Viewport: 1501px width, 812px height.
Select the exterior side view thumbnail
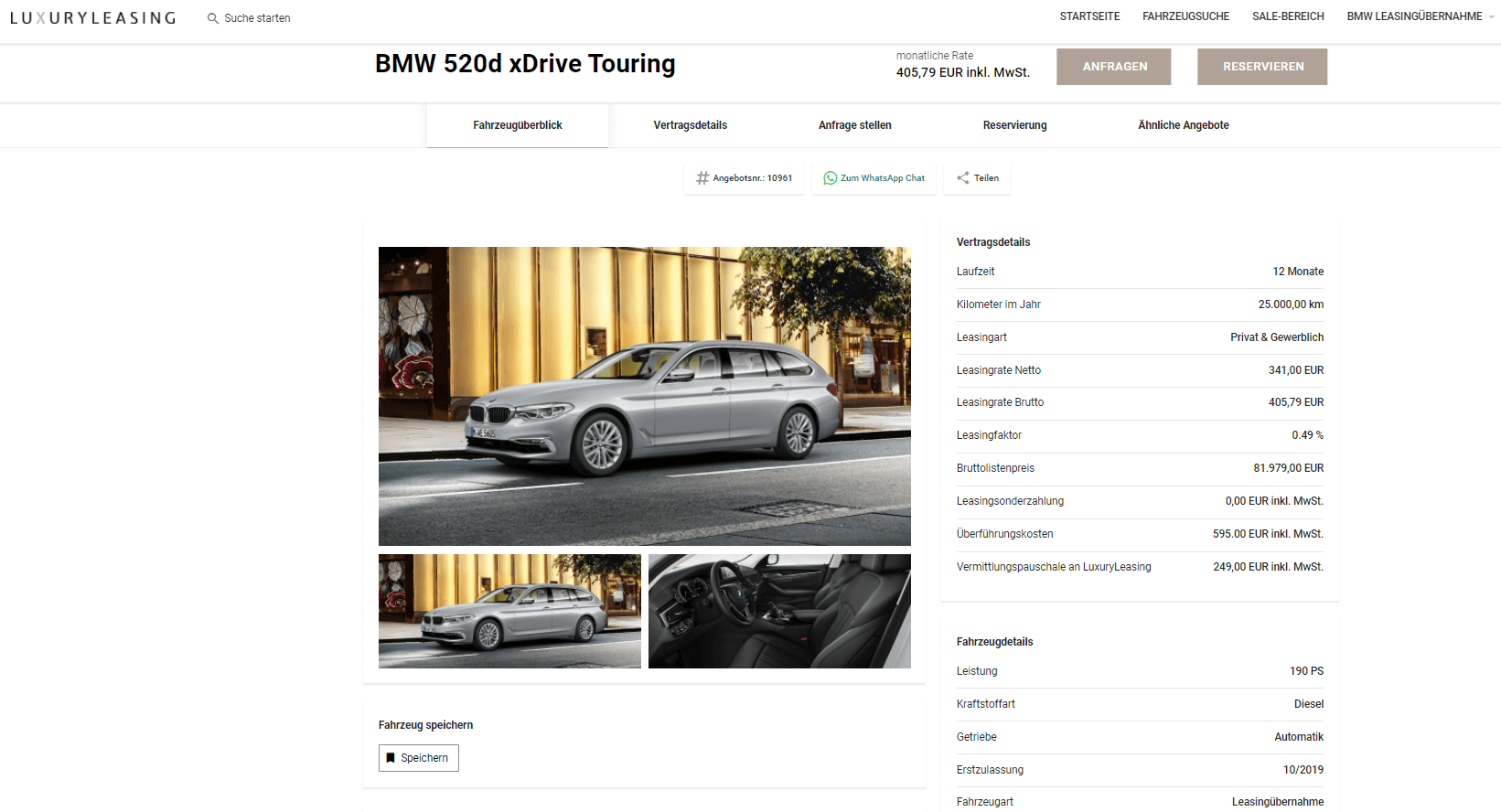pos(509,611)
